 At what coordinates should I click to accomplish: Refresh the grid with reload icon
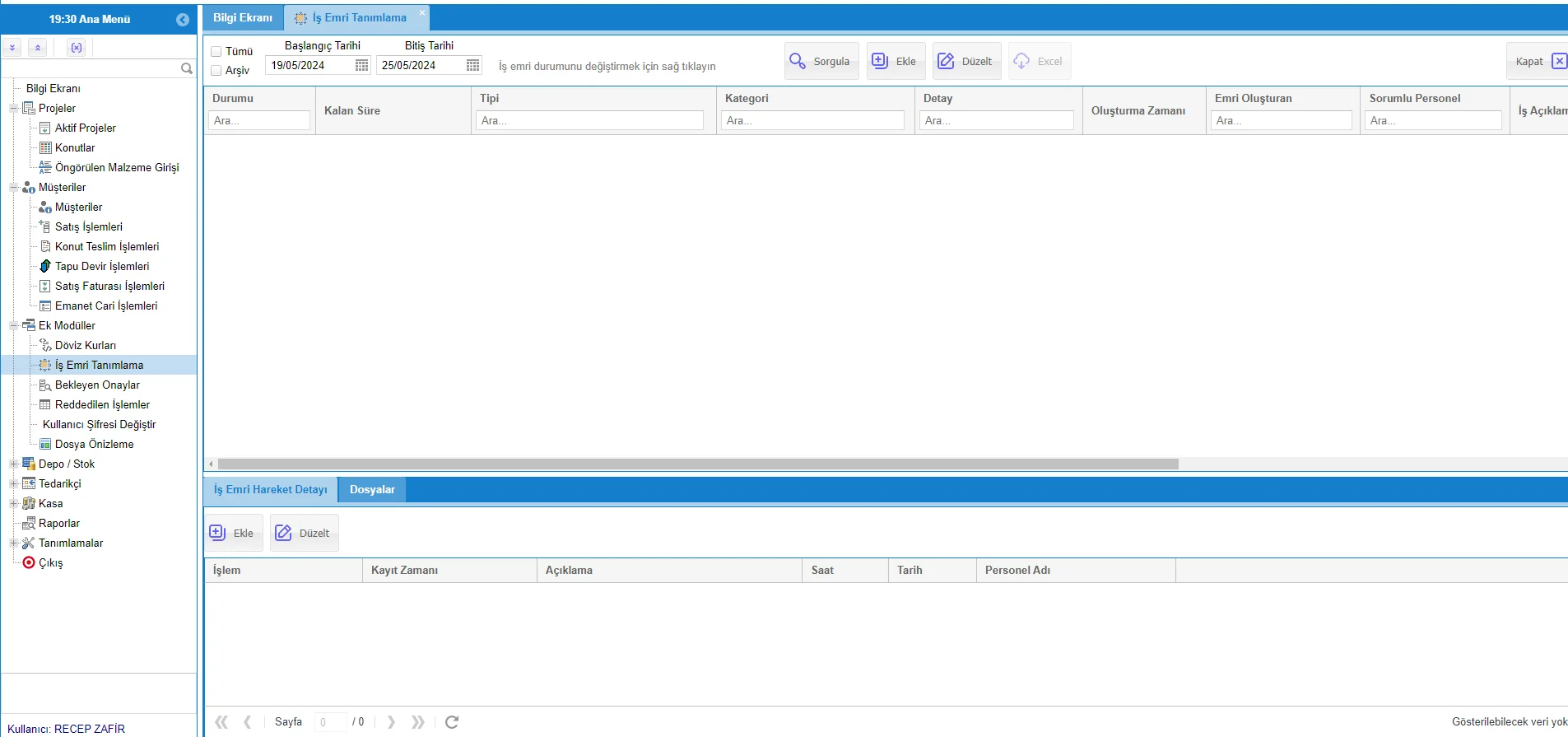[452, 722]
